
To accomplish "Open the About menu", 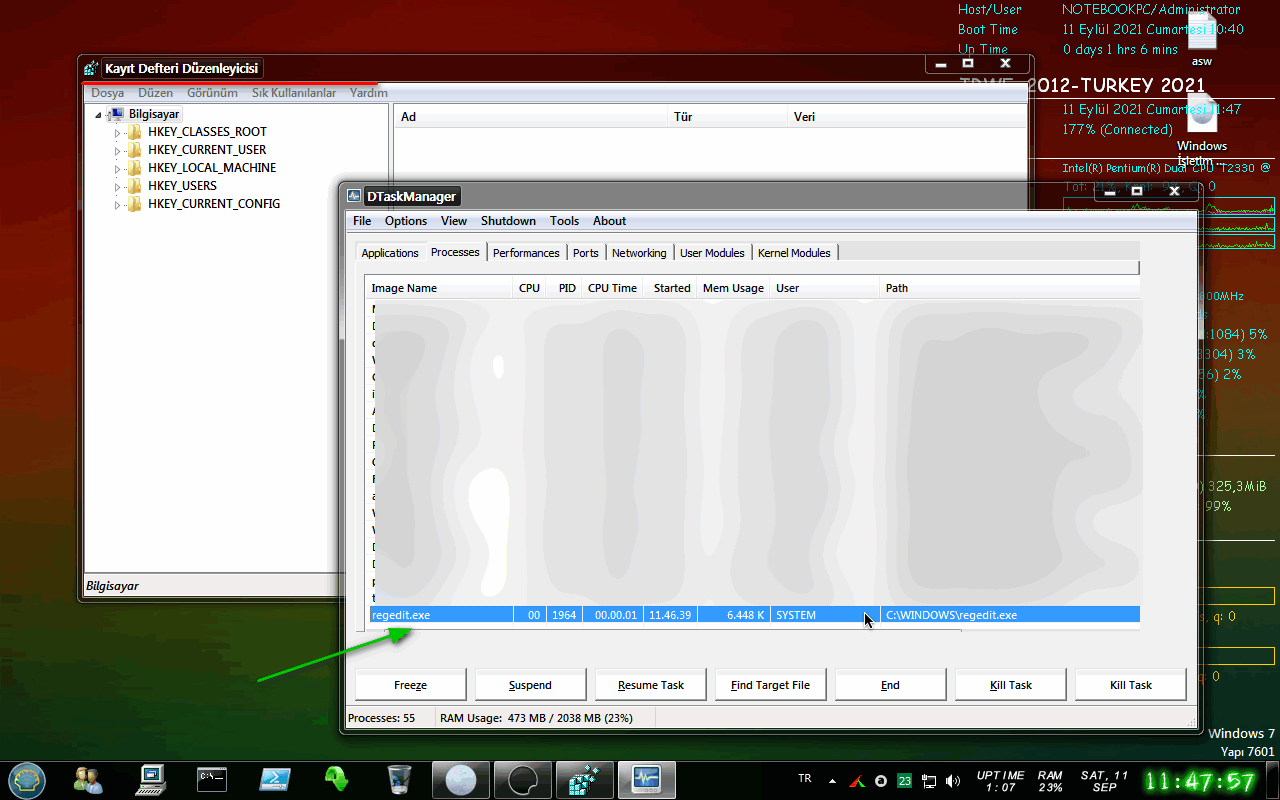I will [609, 221].
